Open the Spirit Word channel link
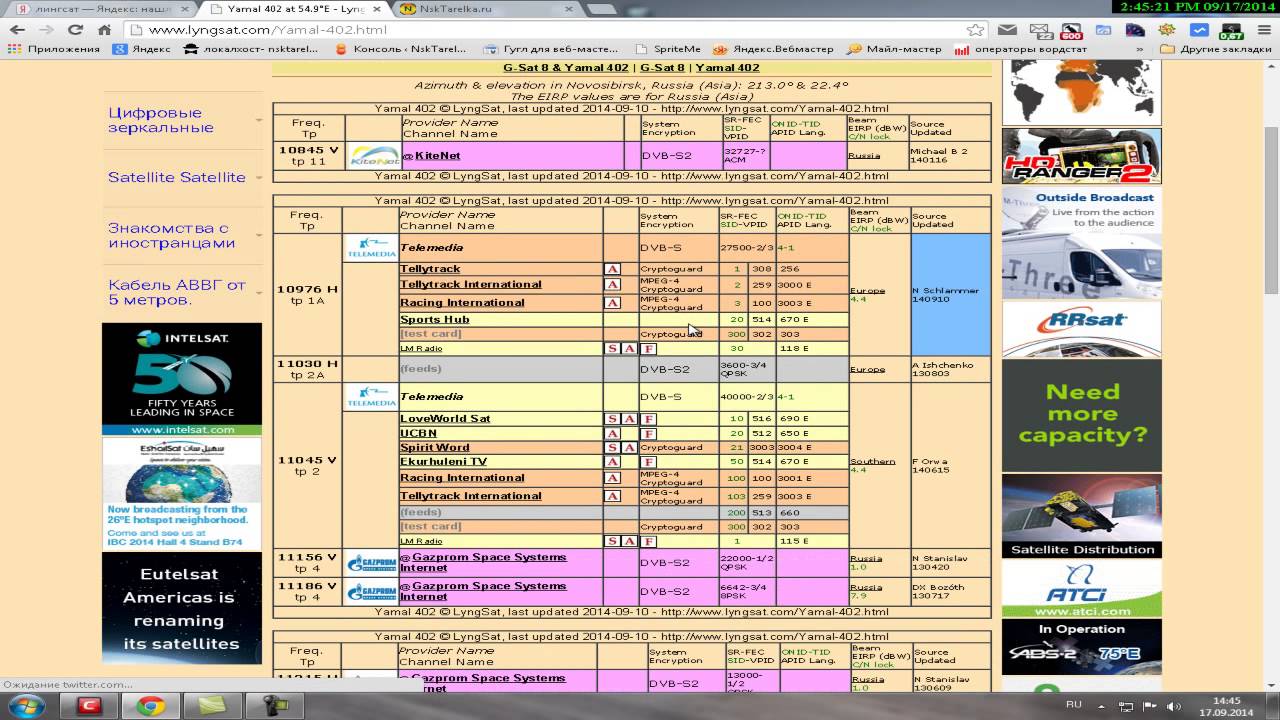 click(435, 448)
